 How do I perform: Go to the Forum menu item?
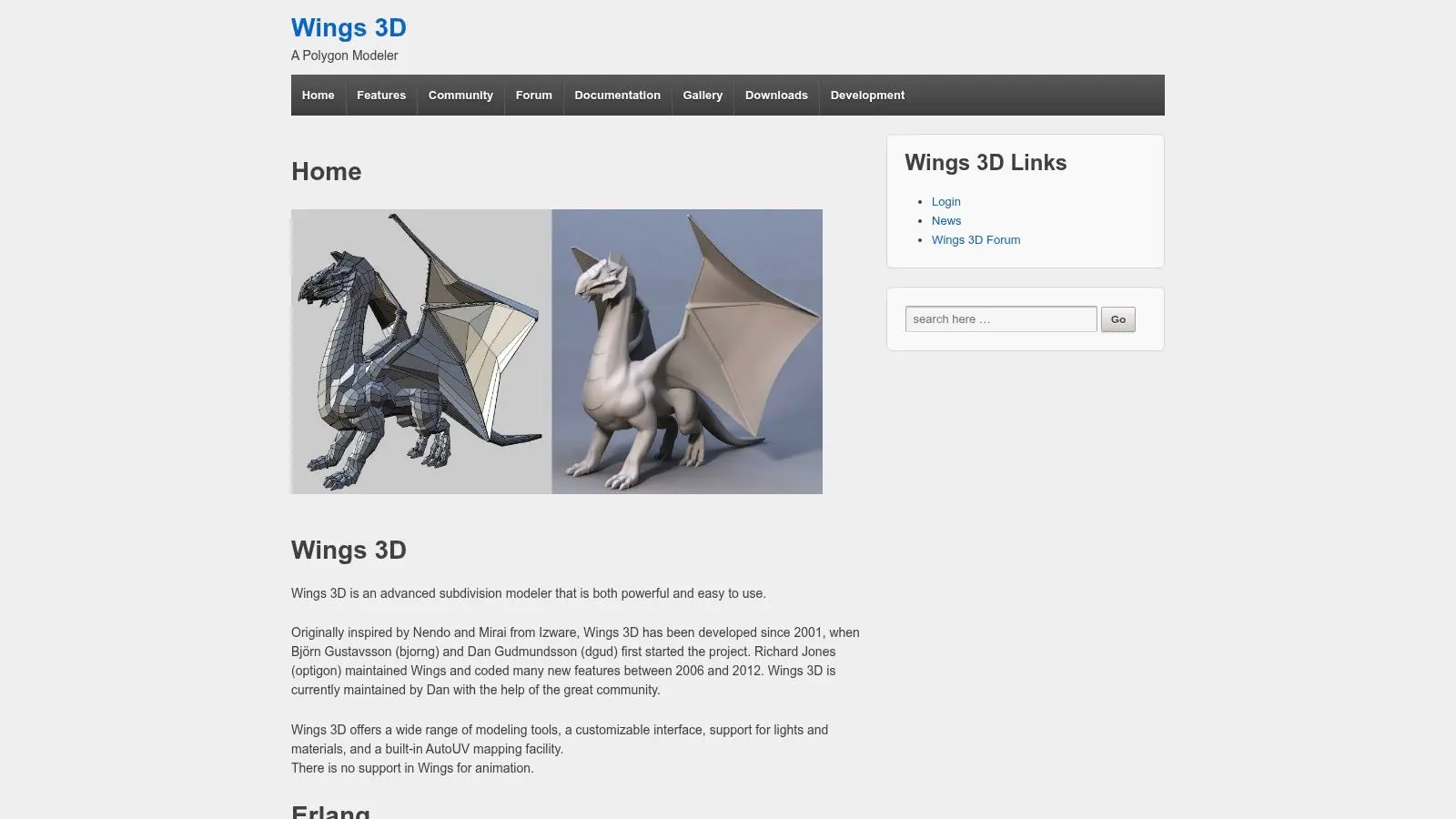pyautogui.click(x=533, y=95)
